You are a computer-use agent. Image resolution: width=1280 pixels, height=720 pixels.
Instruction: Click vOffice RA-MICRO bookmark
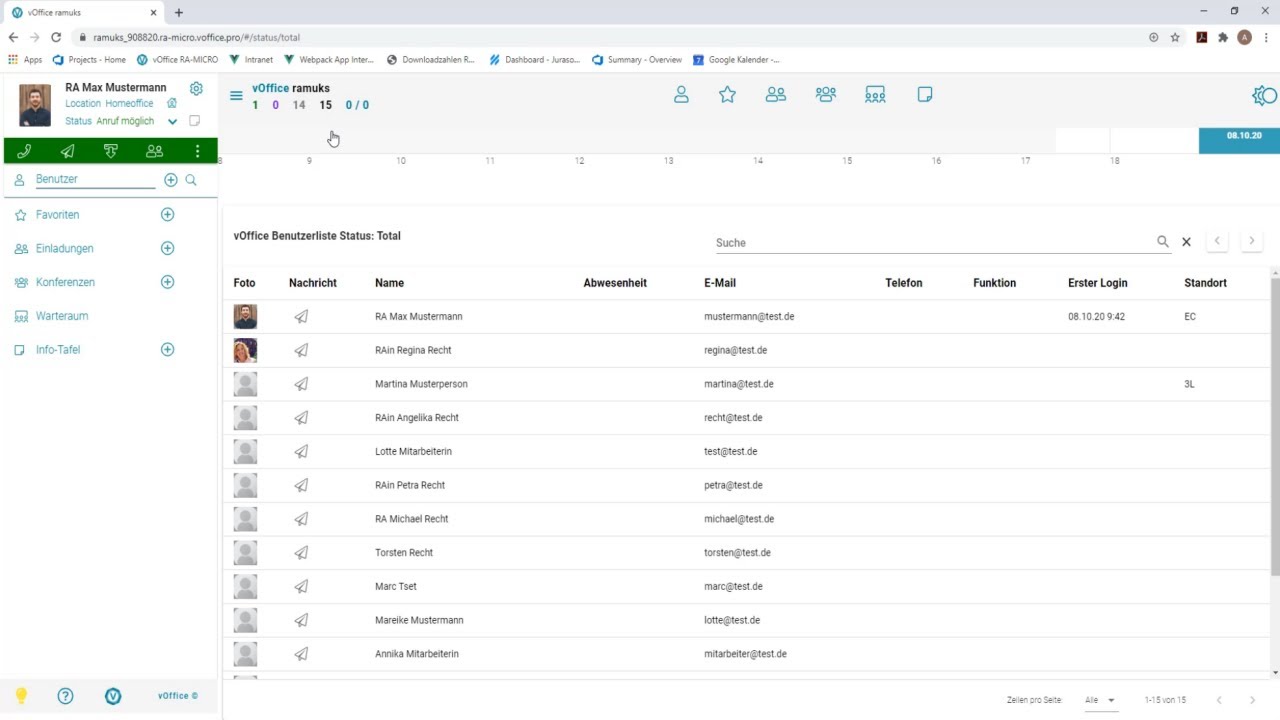[x=178, y=60]
